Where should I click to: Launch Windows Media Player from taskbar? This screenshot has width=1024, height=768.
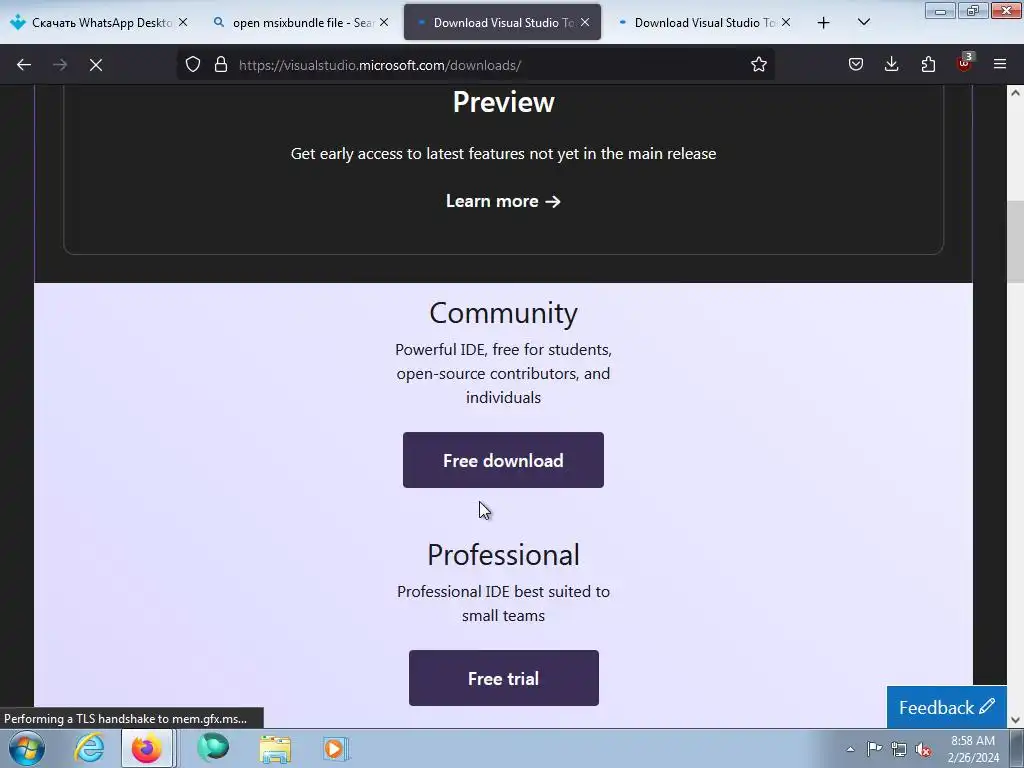tap(336, 748)
